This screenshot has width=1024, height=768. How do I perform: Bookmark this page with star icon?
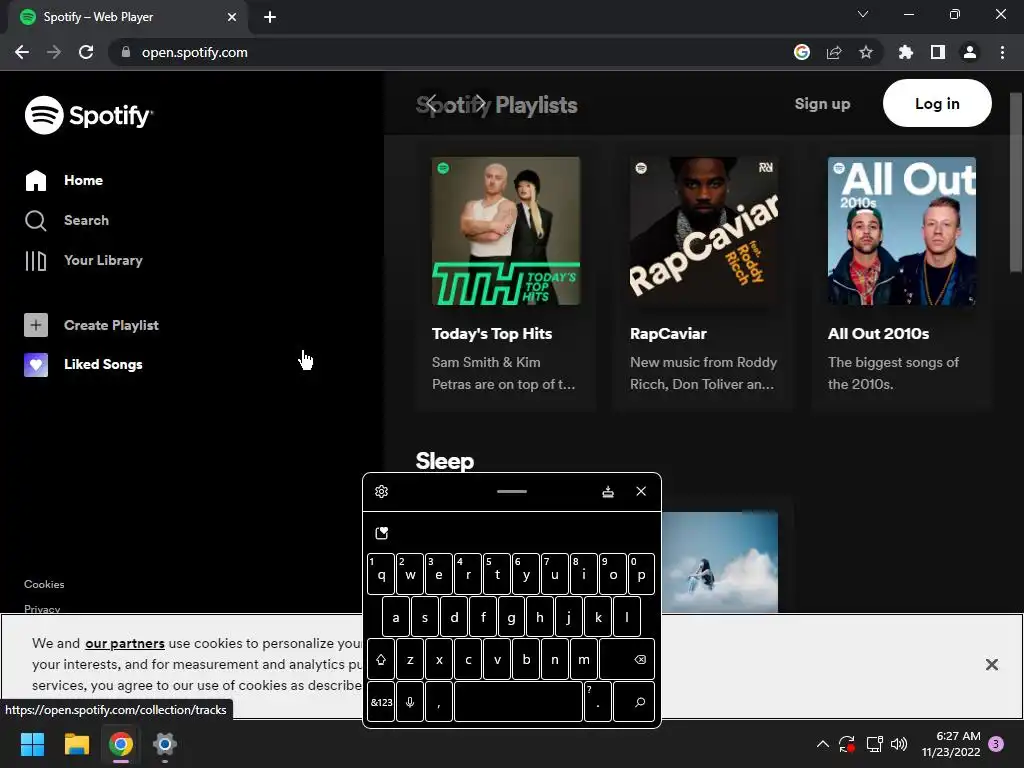(866, 52)
